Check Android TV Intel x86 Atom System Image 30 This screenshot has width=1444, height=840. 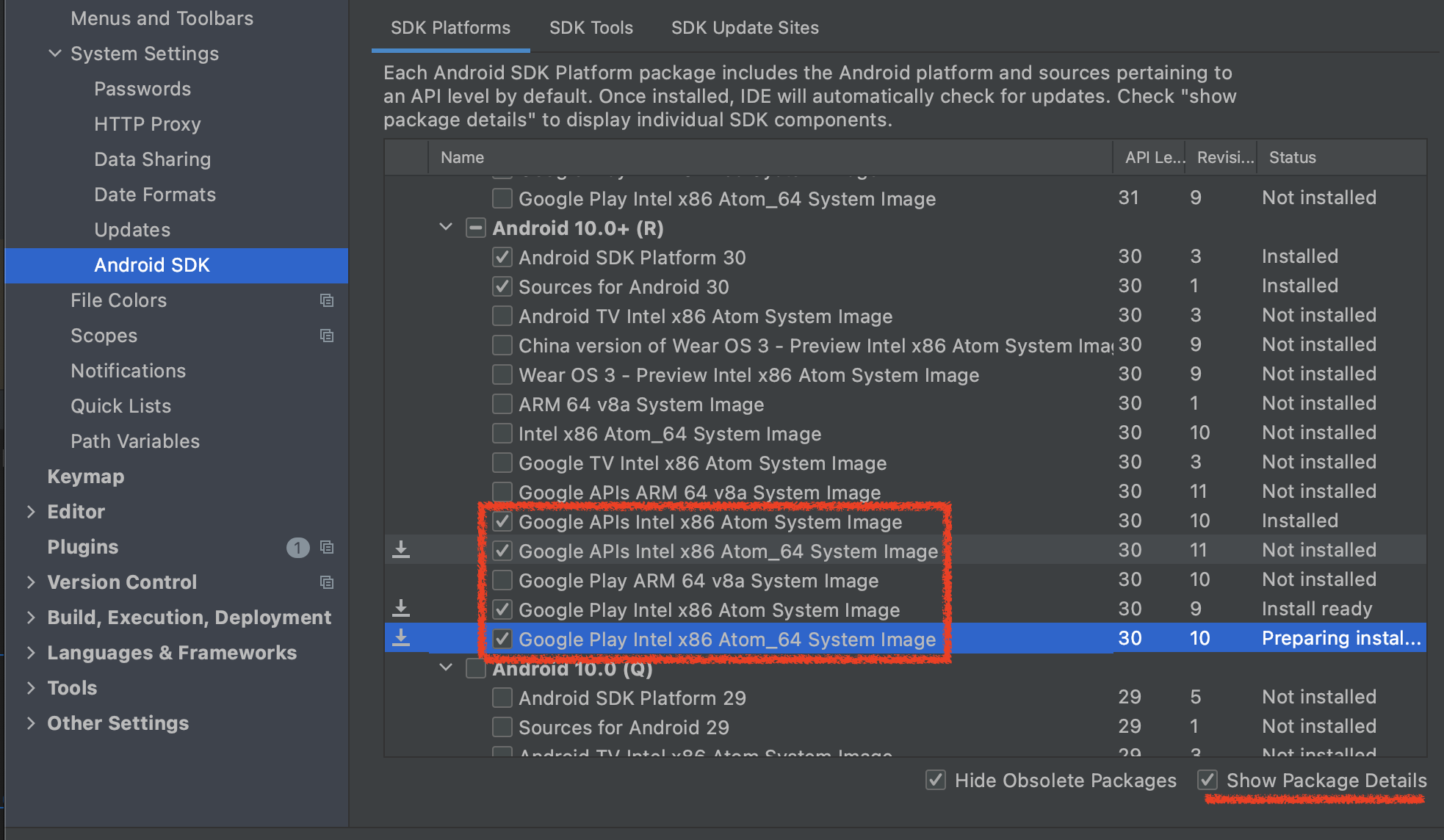(x=502, y=316)
